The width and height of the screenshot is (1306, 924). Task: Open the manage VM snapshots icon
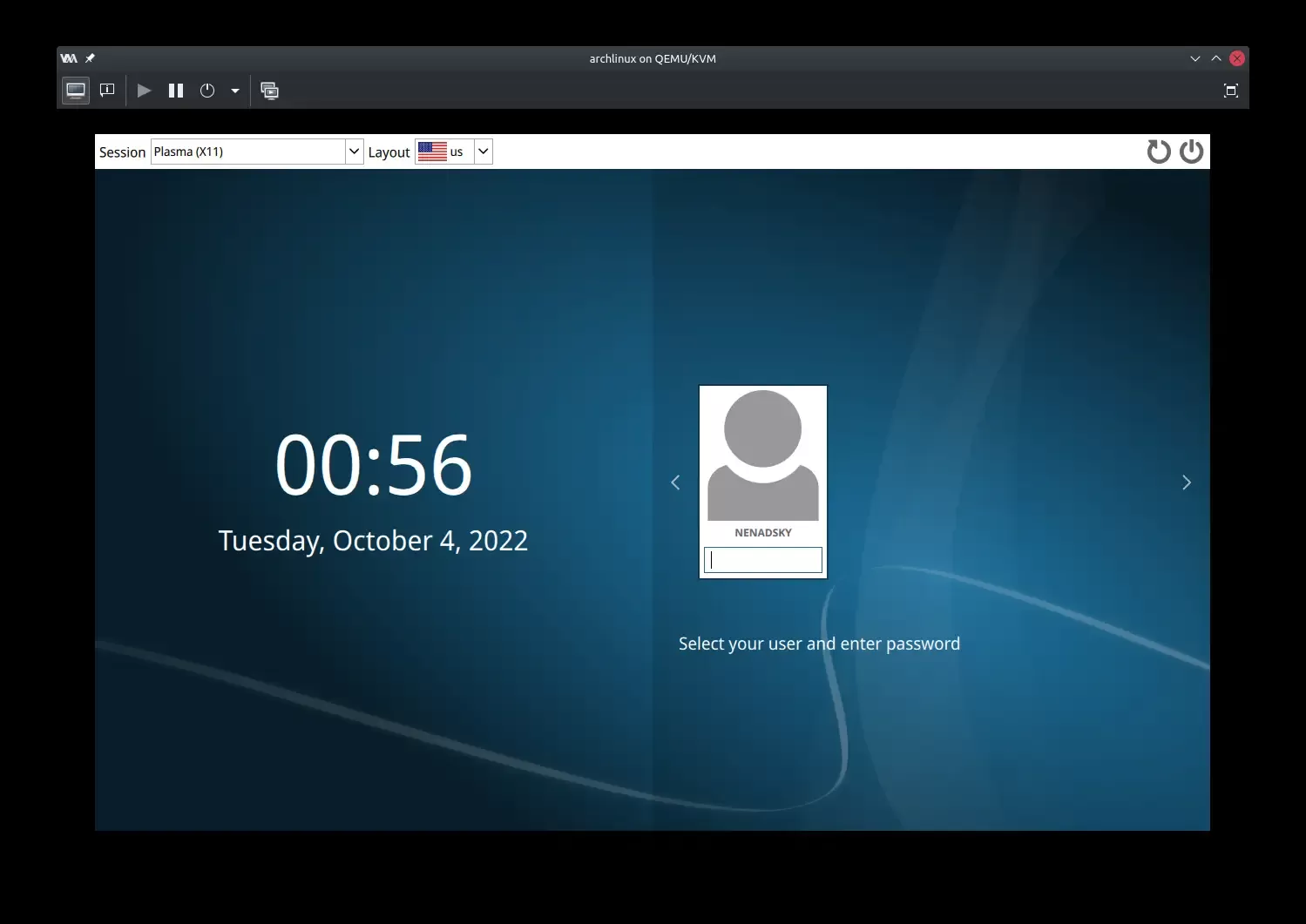(x=270, y=91)
